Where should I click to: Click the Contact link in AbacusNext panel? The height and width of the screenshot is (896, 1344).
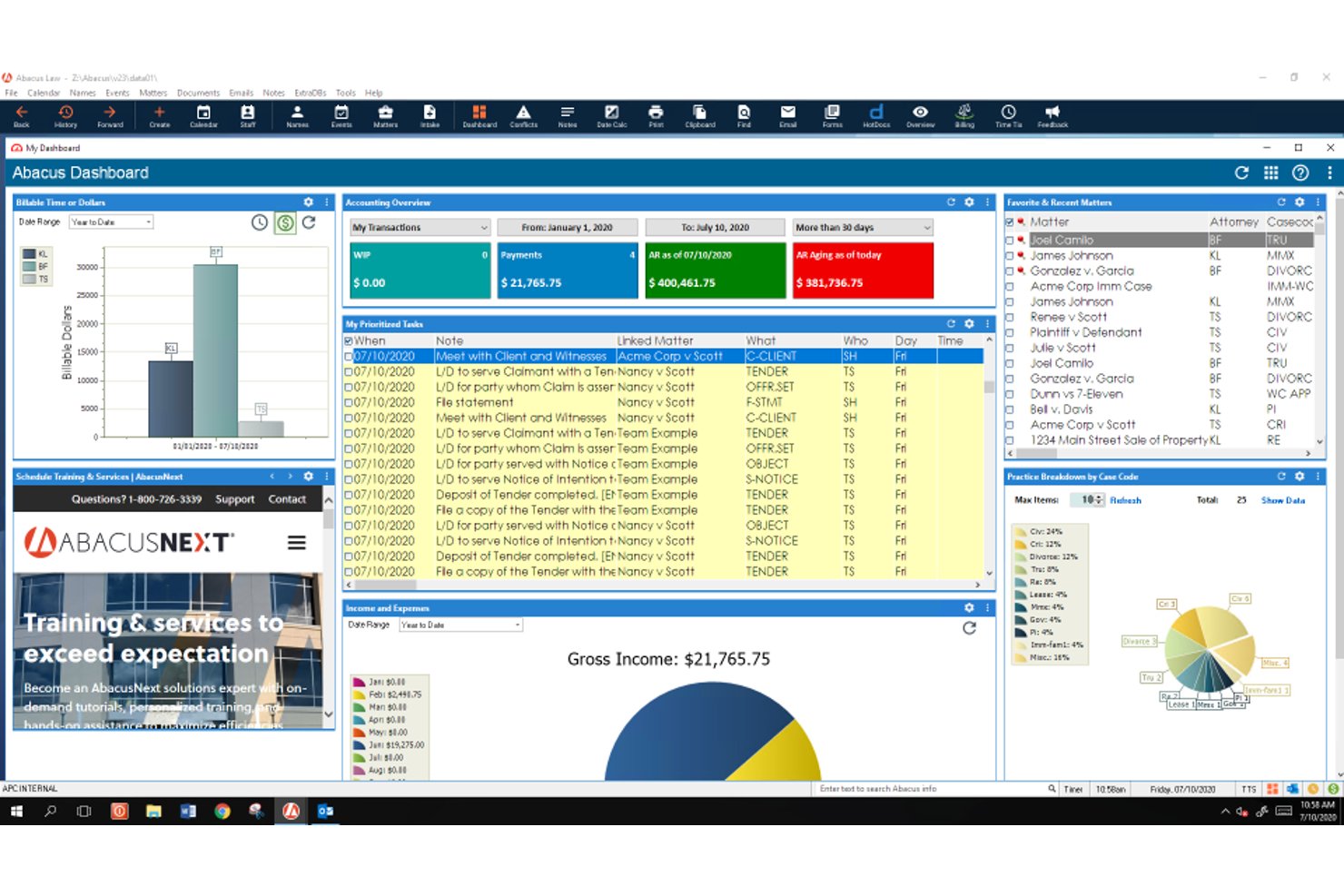(287, 499)
